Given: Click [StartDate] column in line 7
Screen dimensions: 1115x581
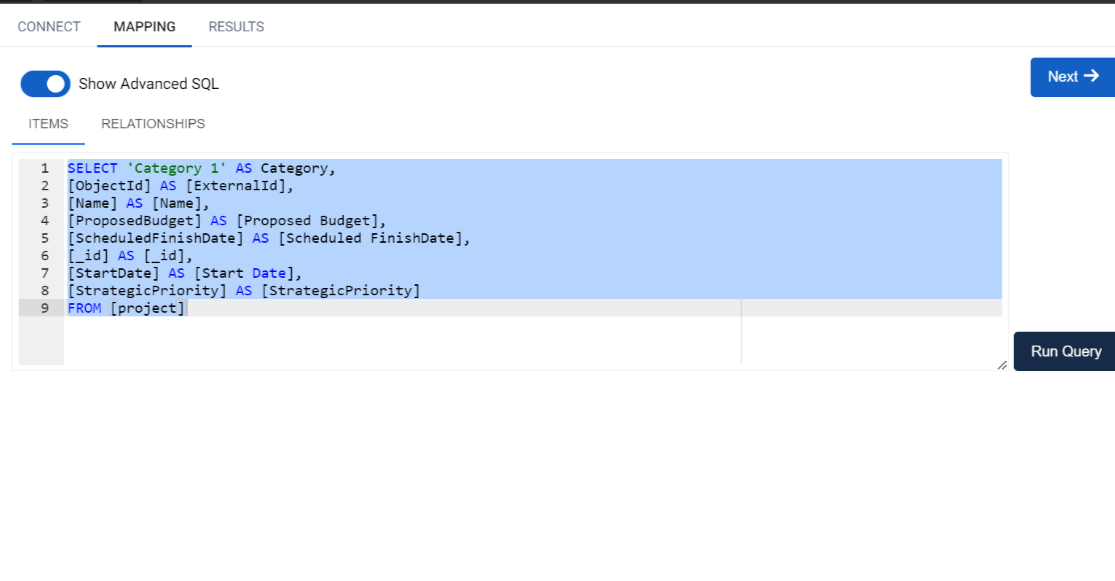Looking at the screenshot, I should [114, 273].
